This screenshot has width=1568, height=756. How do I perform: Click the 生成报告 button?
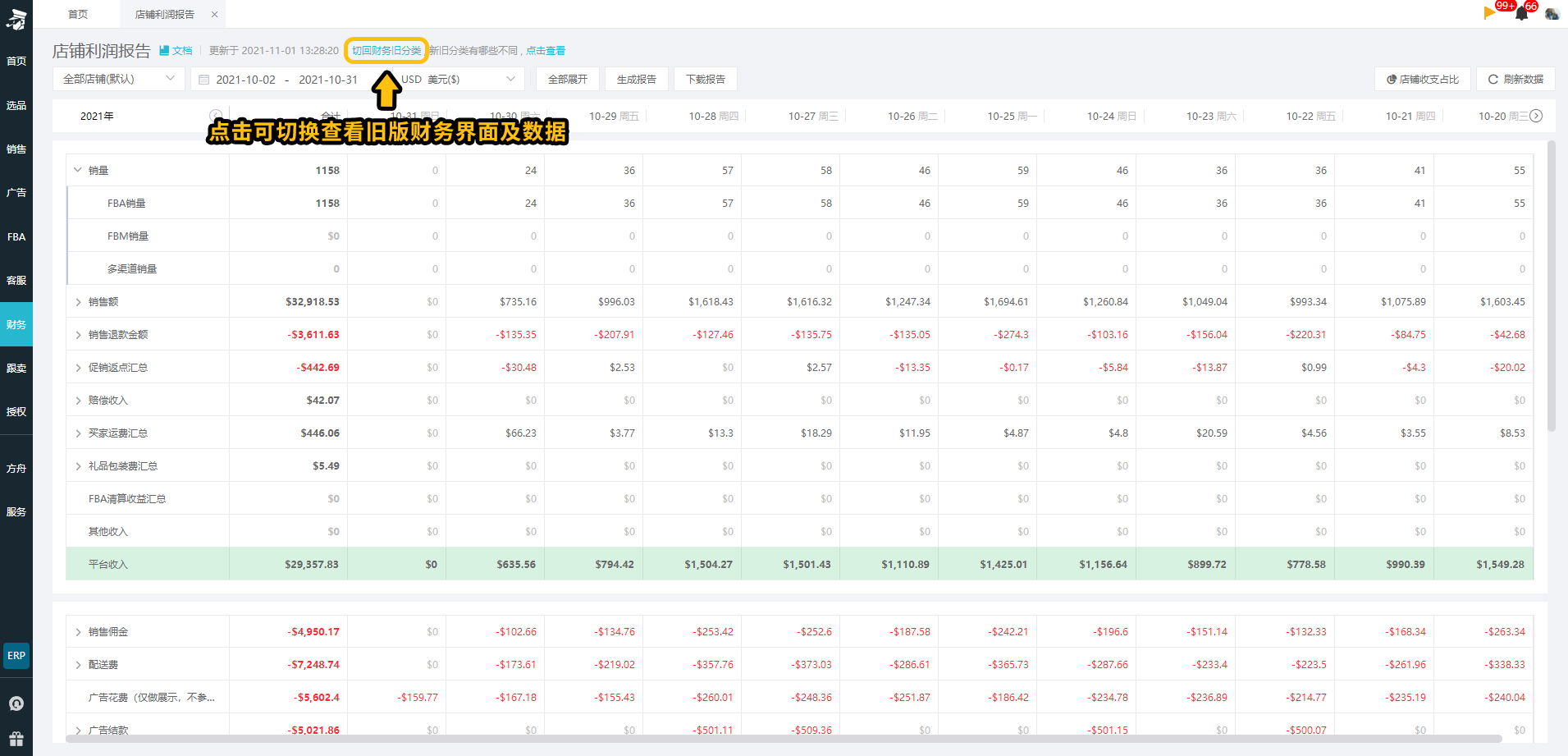coord(637,79)
